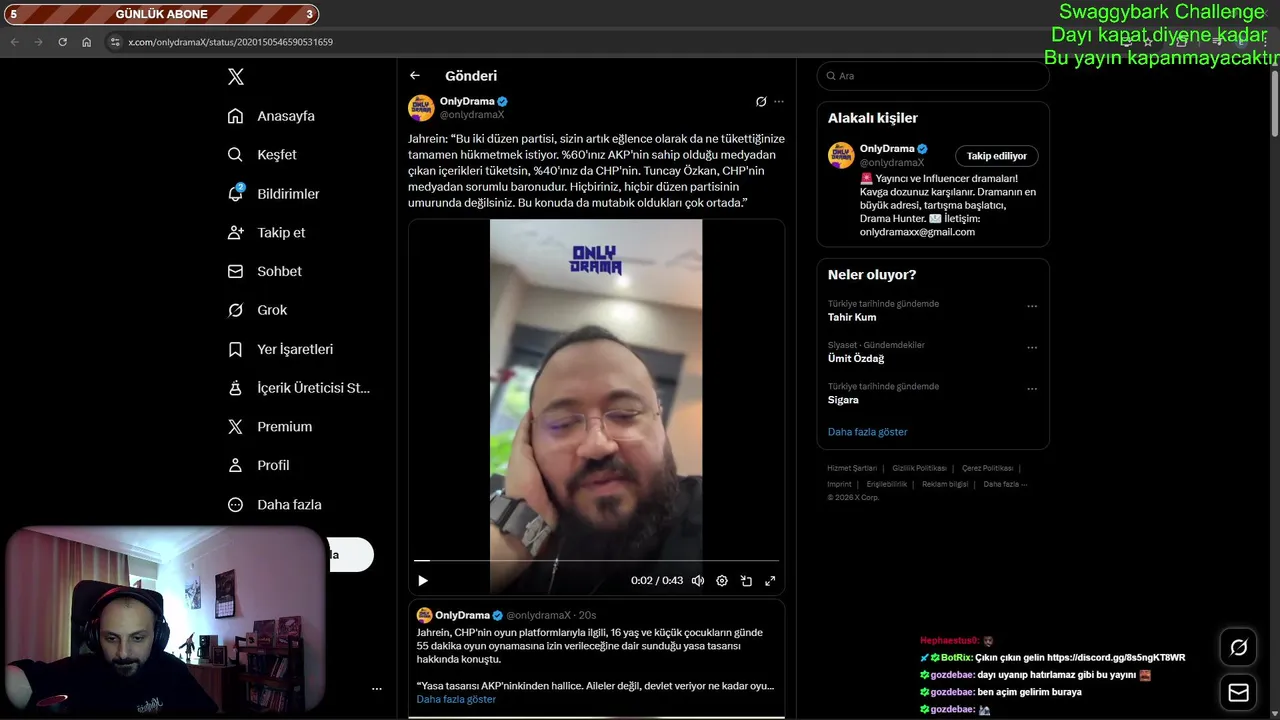The width and height of the screenshot is (1280, 720).
Task: Click browser forward button
Action: pyautogui.click(x=38, y=42)
